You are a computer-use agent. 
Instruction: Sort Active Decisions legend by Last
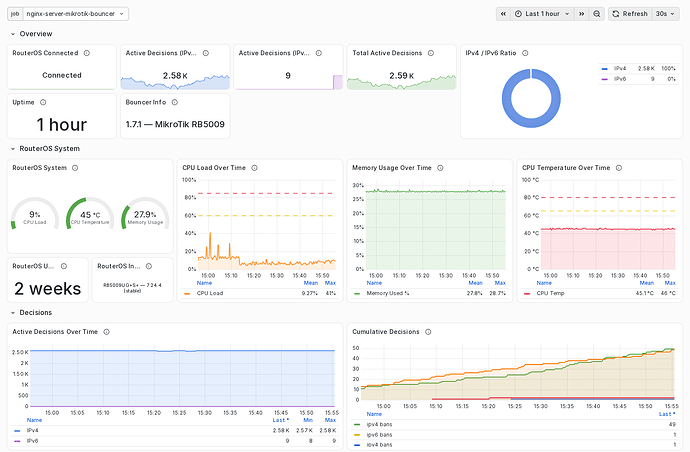coord(280,420)
